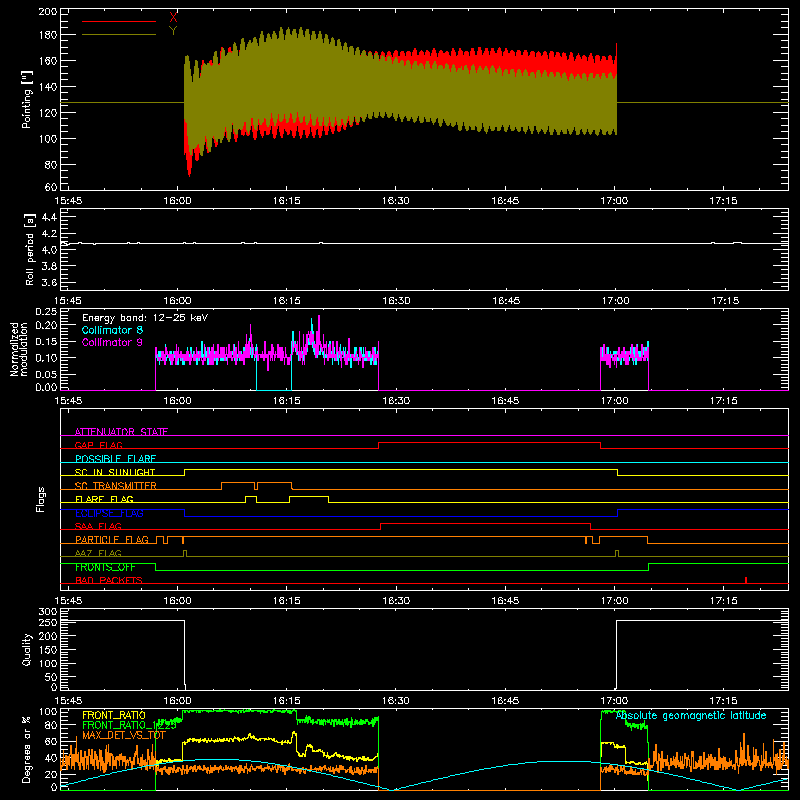
Task: Click the 180 tick value on Pointing axis
Action: click(x=48, y=35)
